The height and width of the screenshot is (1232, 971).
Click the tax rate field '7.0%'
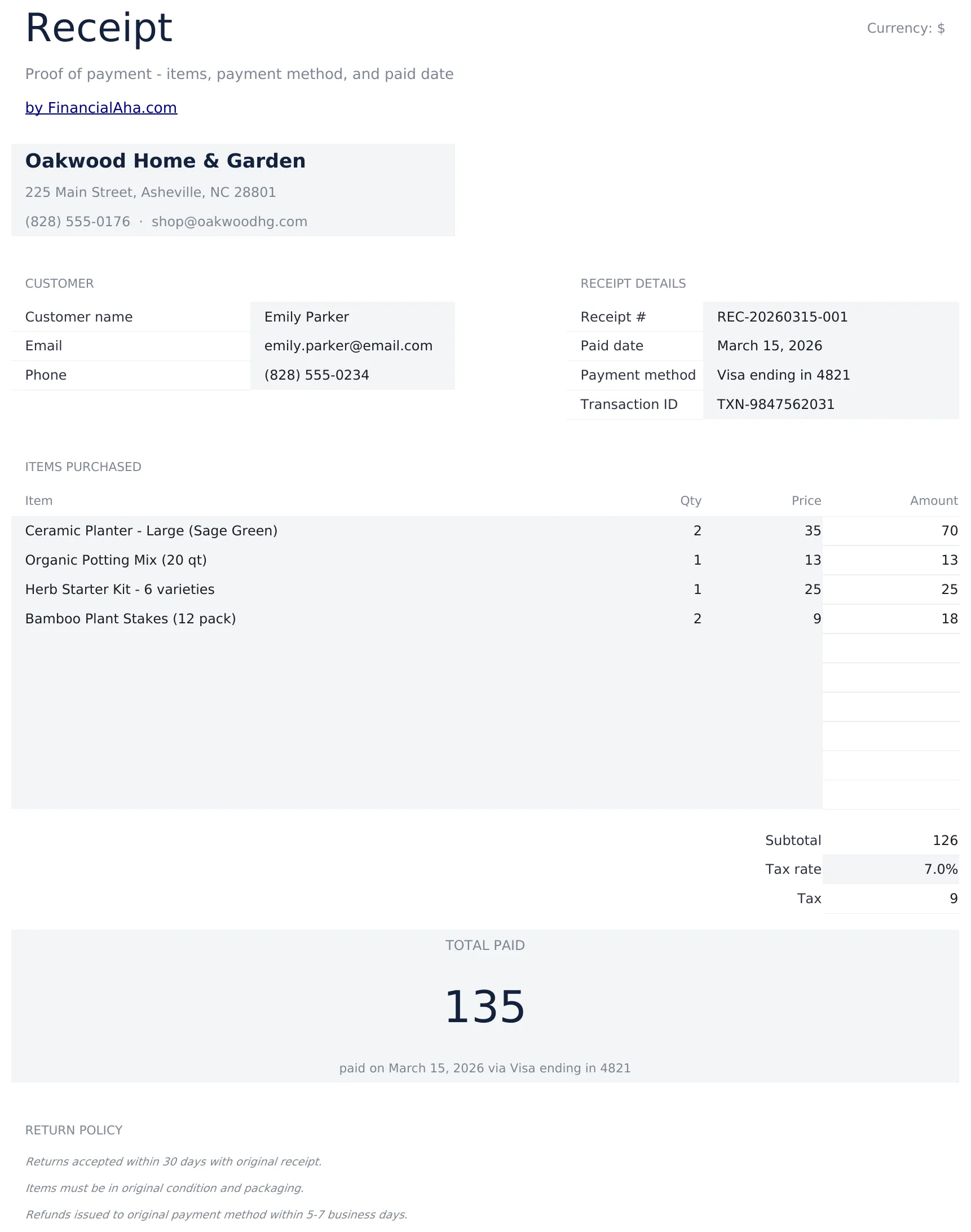pyautogui.click(x=890, y=870)
